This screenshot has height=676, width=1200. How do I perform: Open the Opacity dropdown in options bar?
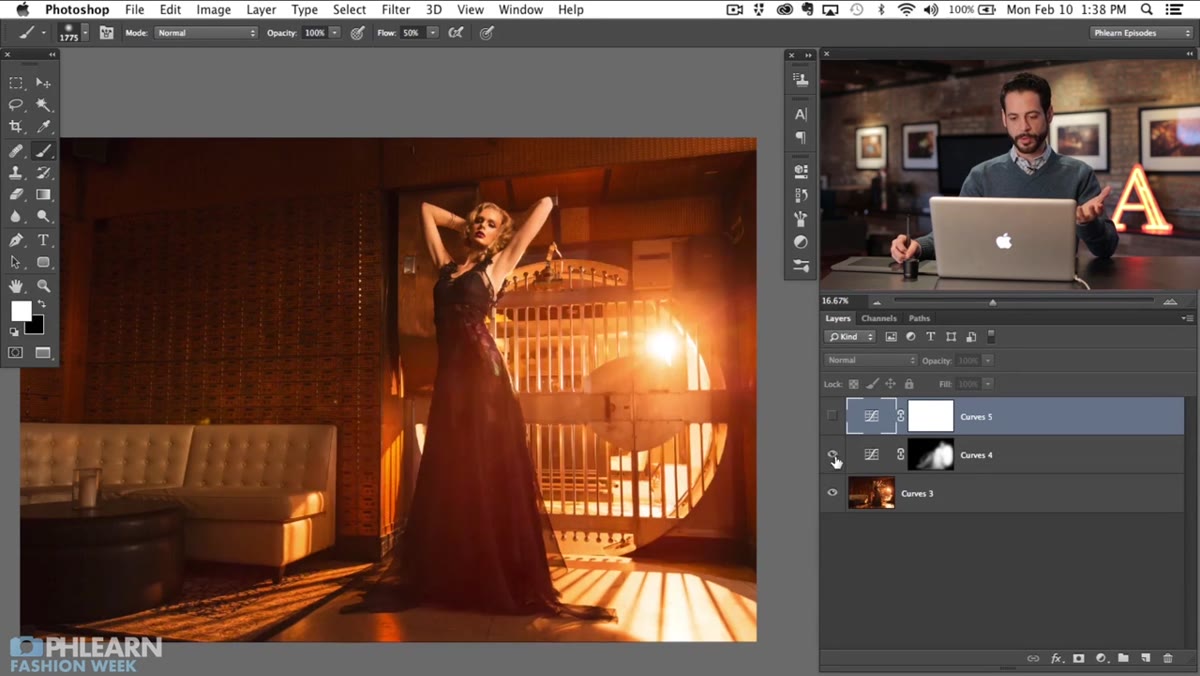coord(334,33)
